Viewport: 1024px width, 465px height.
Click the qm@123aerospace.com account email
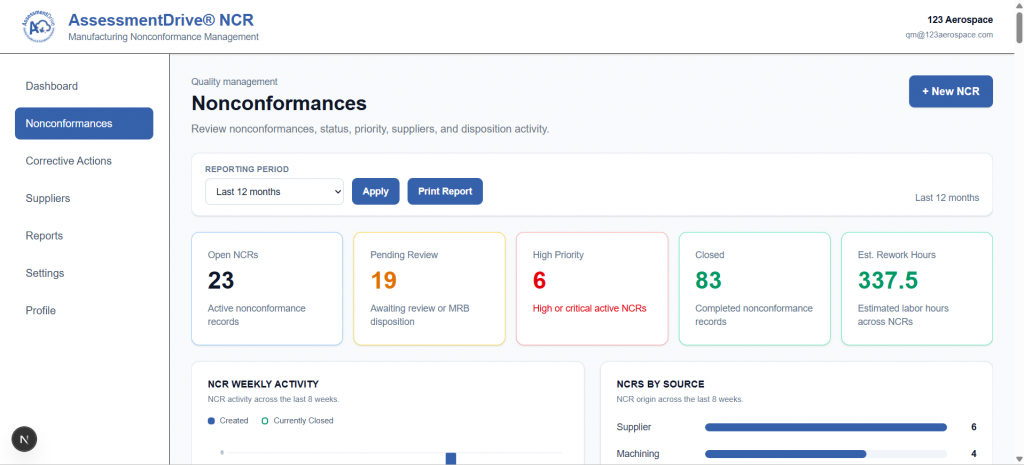(x=949, y=35)
